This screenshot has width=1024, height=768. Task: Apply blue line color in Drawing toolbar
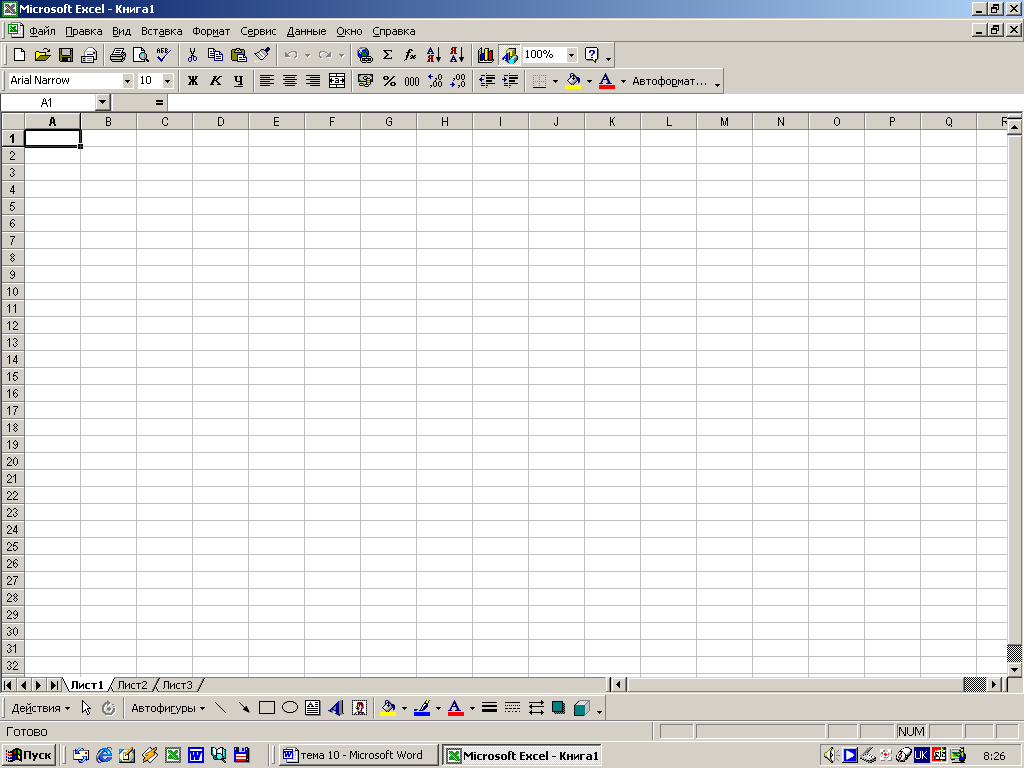click(x=422, y=708)
